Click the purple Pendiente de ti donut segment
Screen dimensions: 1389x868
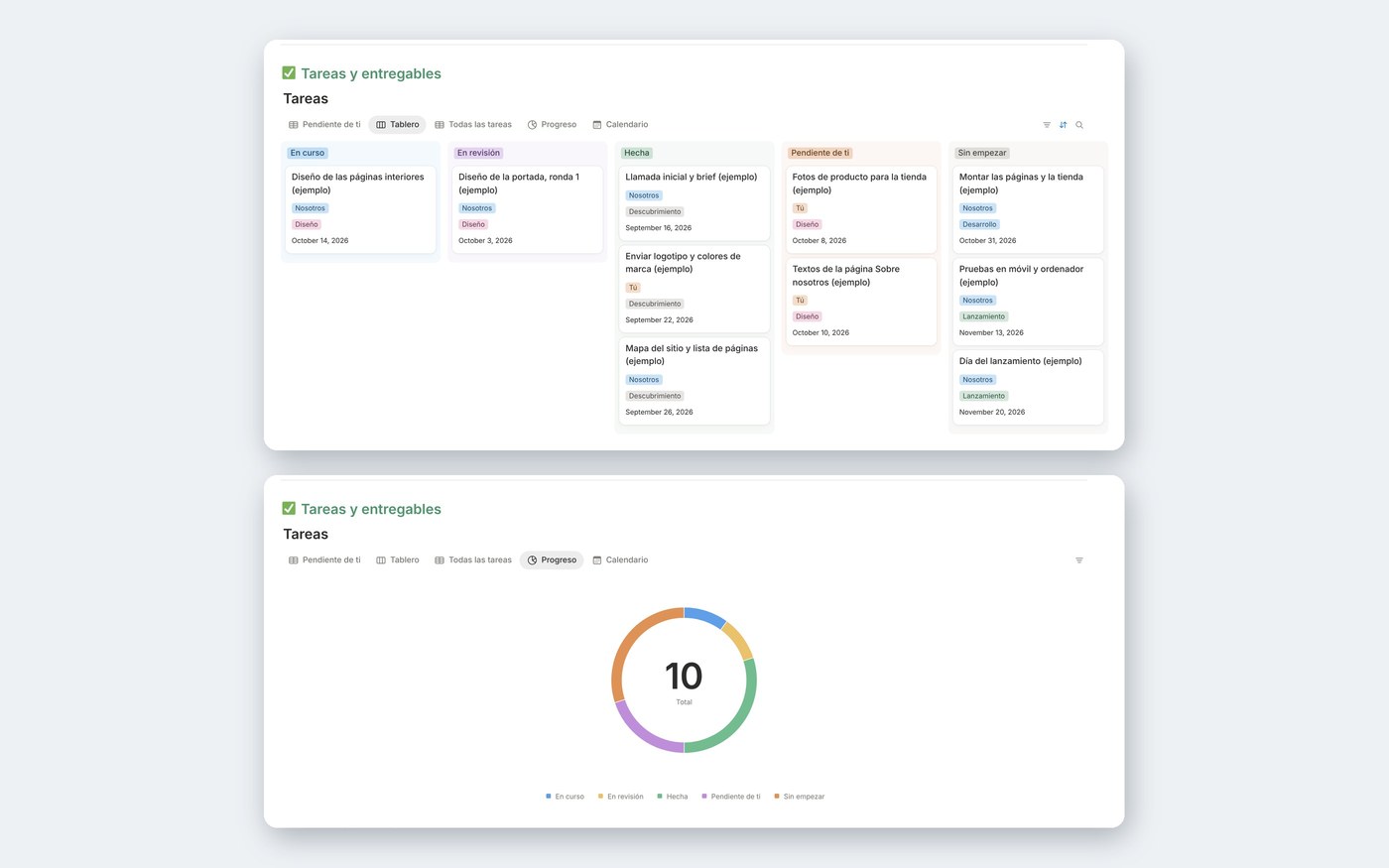(x=642, y=731)
